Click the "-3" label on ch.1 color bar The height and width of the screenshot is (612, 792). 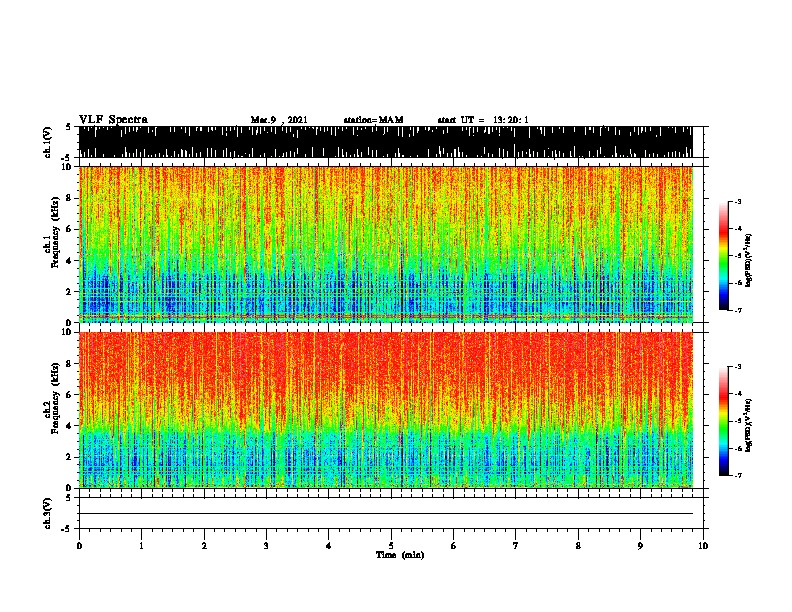tap(738, 201)
